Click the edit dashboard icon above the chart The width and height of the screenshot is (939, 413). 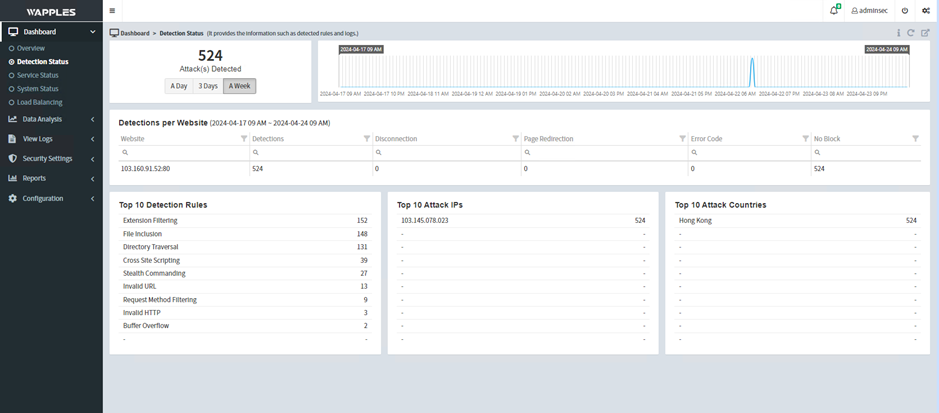[925, 33]
